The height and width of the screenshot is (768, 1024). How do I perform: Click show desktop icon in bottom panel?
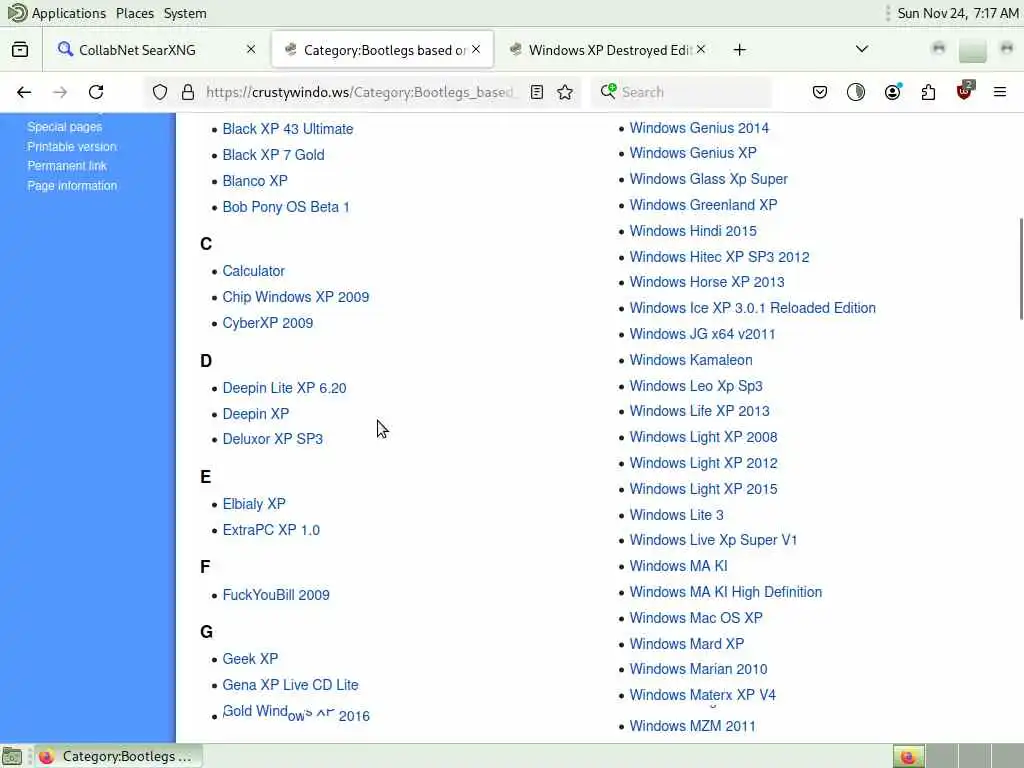12,757
